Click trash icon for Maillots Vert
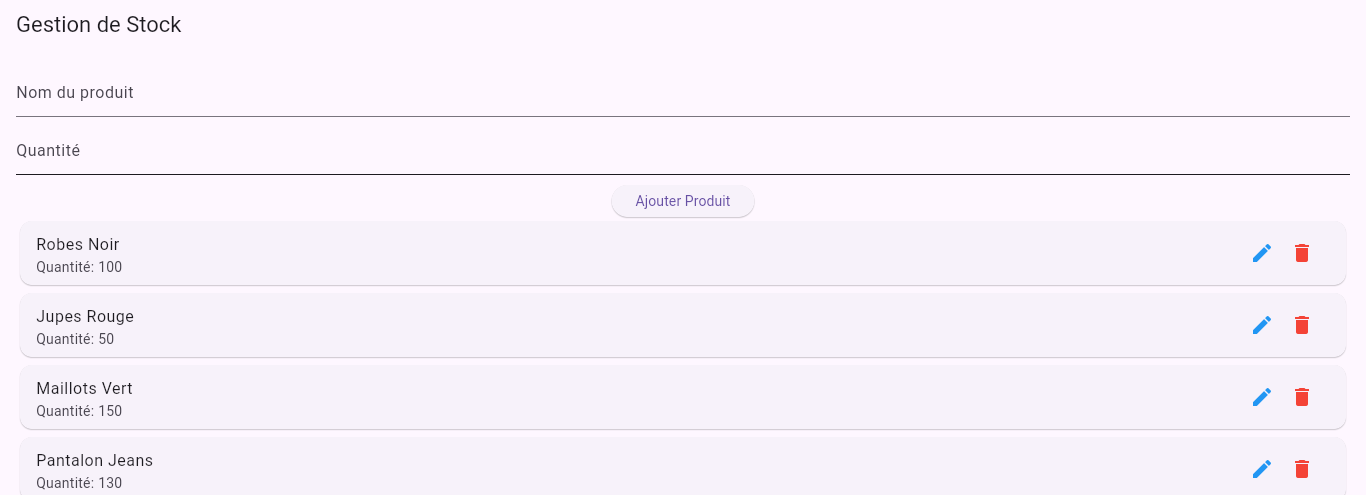Image resolution: width=1366 pixels, height=495 pixels. click(x=1302, y=397)
